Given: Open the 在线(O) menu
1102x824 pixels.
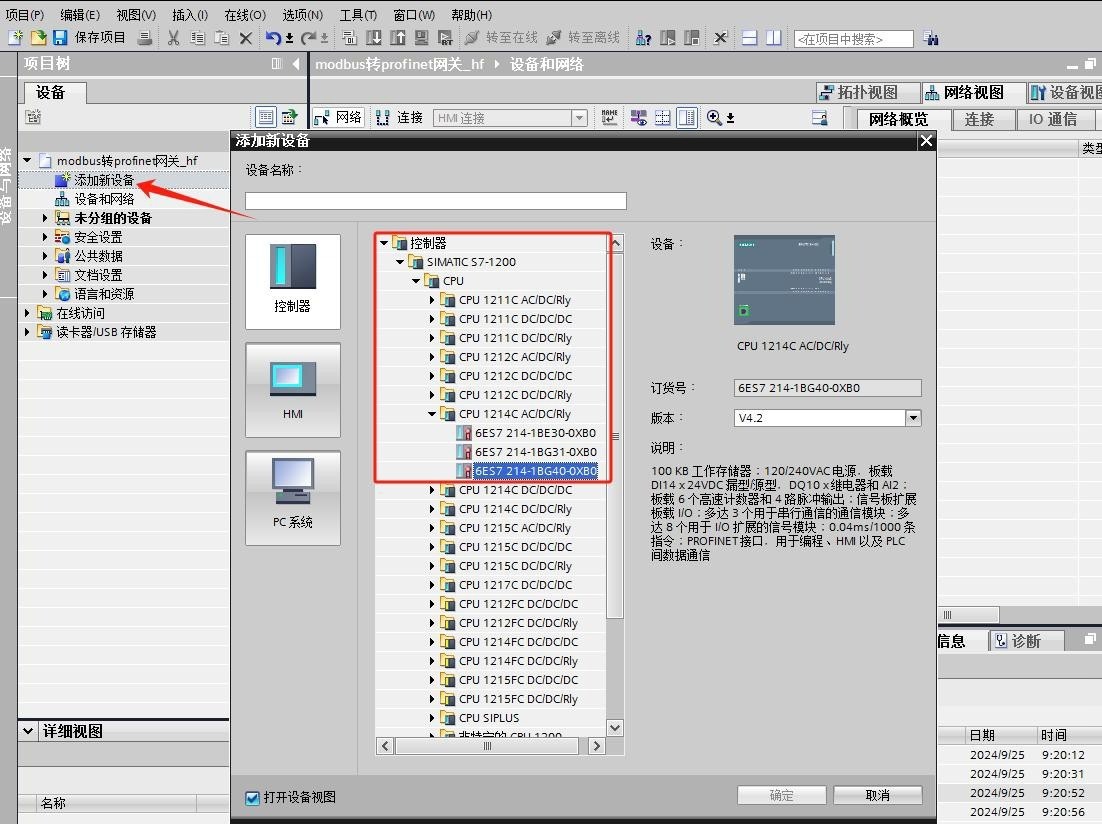Looking at the screenshot, I should (x=245, y=14).
